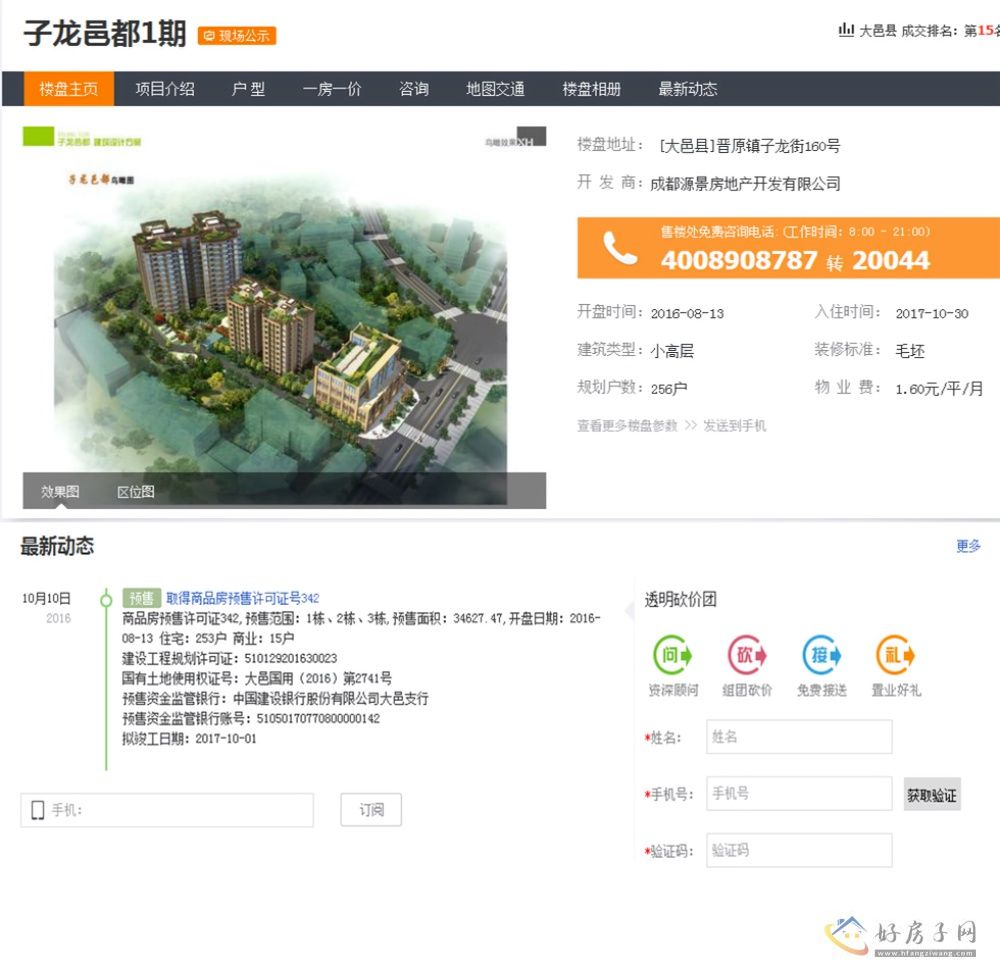Click the 免费接送 free shuttle icon

tap(821, 656)
